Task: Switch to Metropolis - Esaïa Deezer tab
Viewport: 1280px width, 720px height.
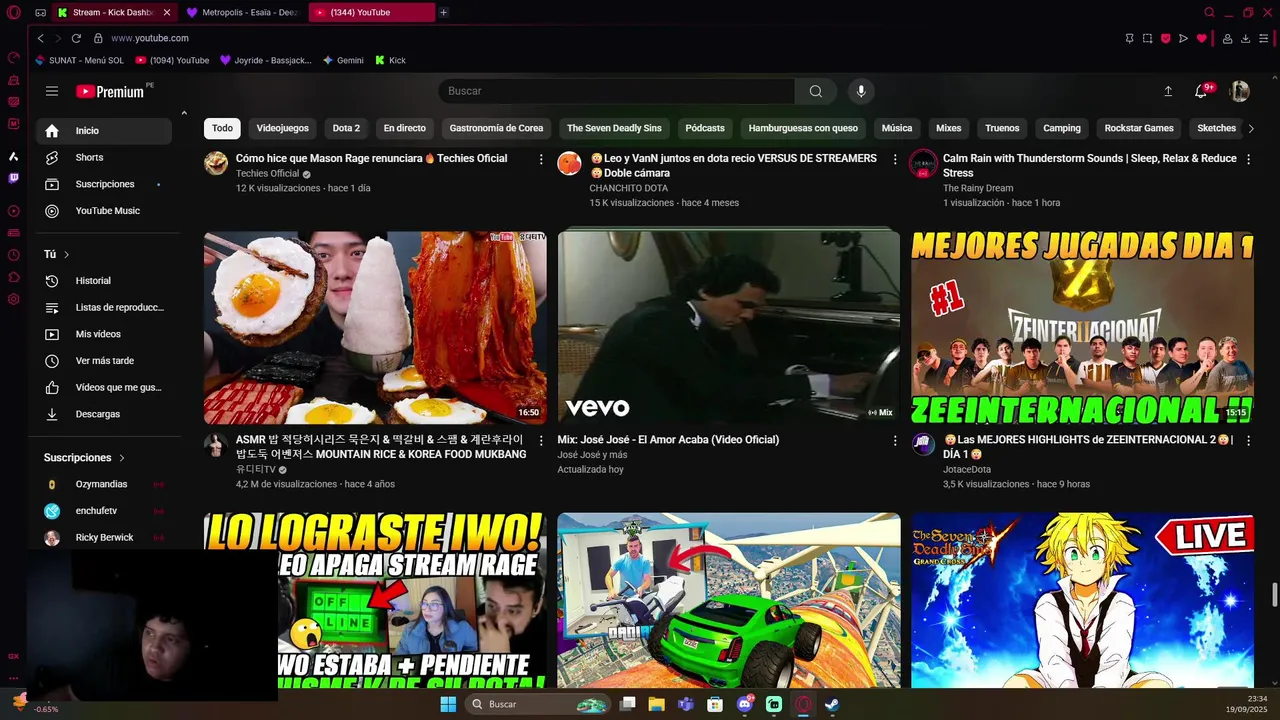Action: click(242, 13)
